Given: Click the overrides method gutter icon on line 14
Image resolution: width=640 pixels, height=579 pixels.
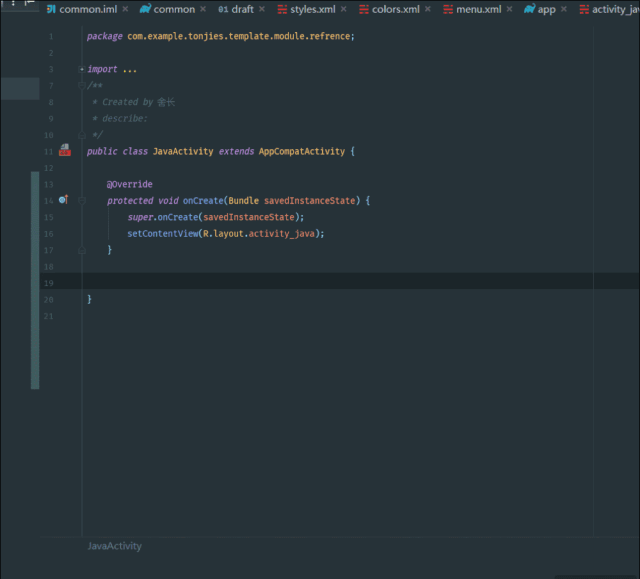Looking at the screenshot, I should tap(63, 200).
